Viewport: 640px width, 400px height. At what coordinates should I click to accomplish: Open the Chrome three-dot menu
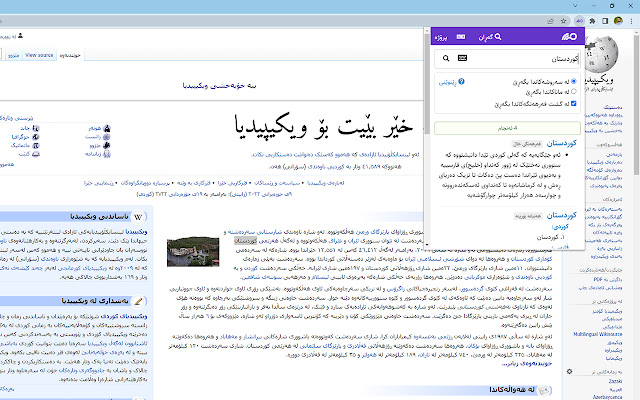629,19
